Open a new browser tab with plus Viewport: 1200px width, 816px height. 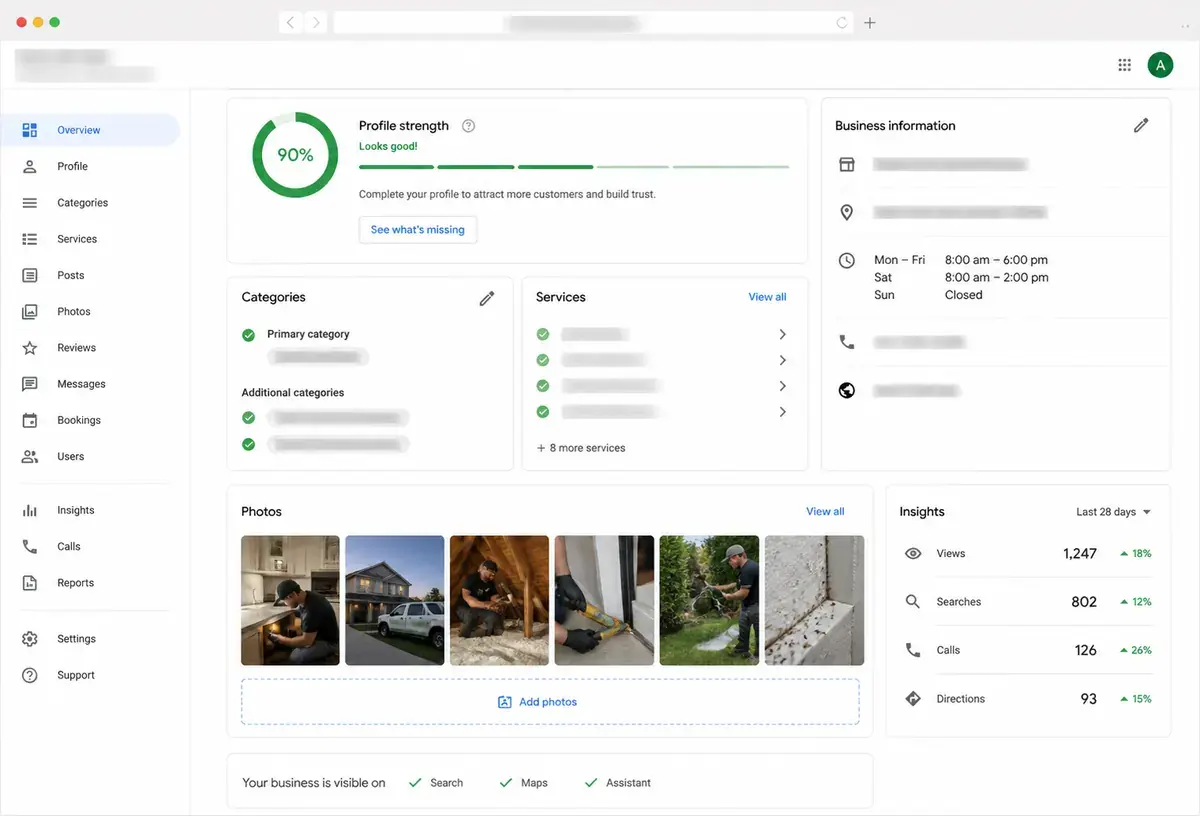870,22
